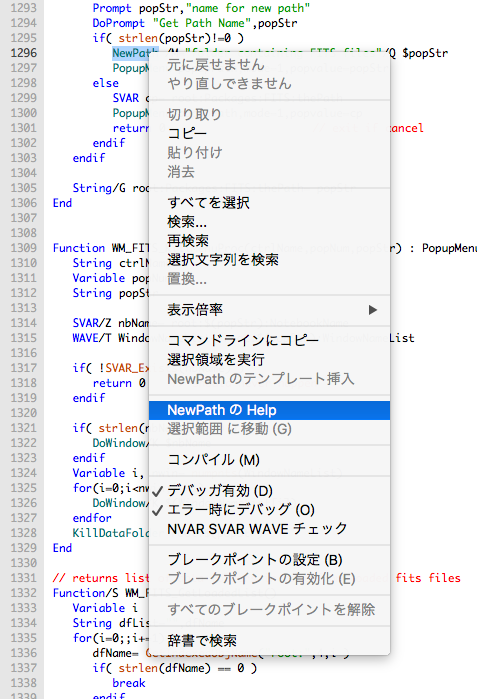Click 元に戻せません menu entry

(x=269, y=65)
